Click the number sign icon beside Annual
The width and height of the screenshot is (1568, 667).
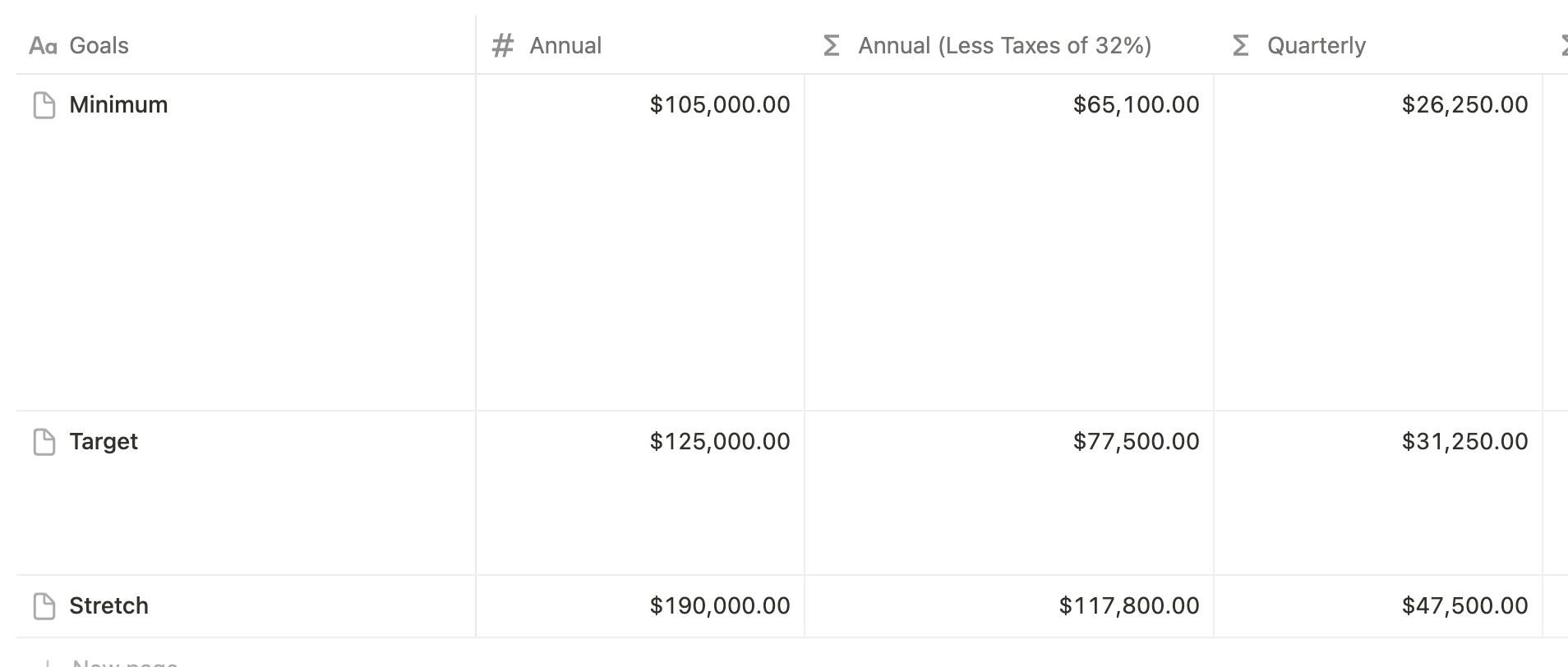(x=502, y=46)
